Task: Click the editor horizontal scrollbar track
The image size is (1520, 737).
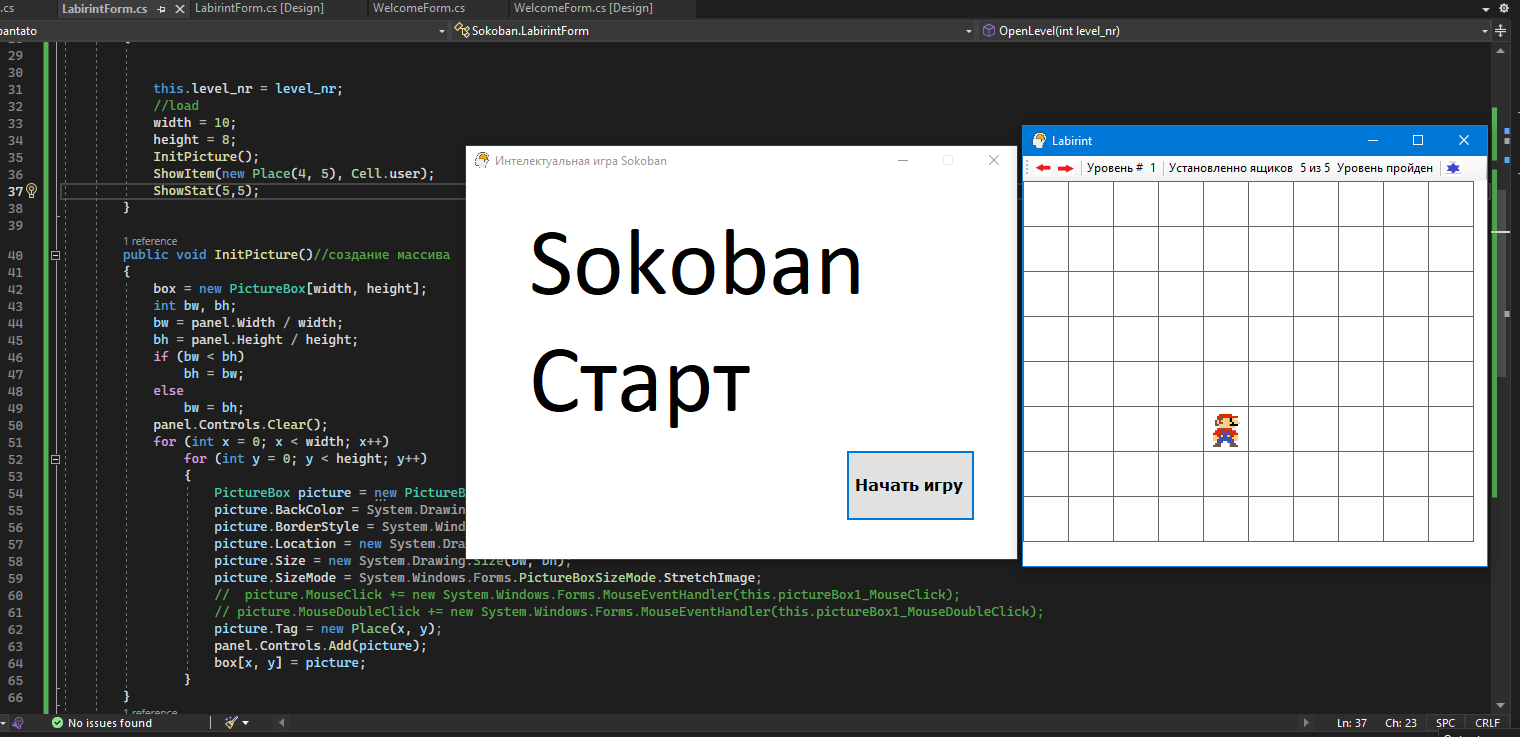Action: [793, 722]
